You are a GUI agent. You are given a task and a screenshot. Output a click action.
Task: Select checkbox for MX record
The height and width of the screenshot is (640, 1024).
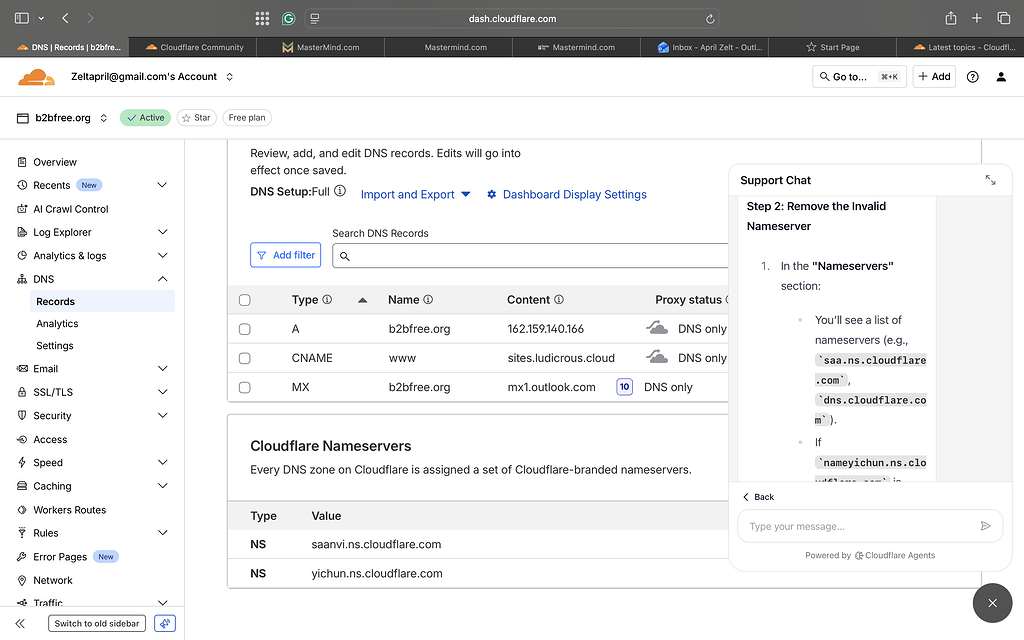tap(244, 388)
